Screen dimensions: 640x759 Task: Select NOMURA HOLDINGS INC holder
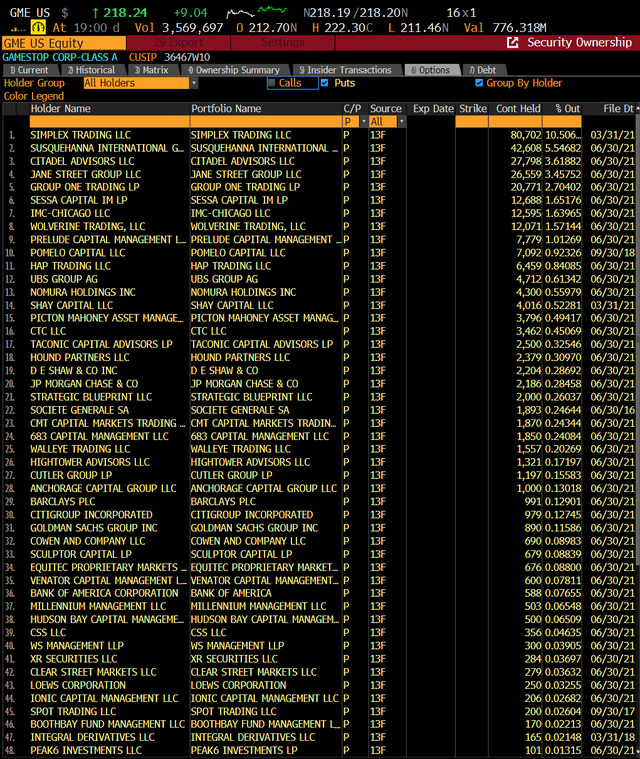pos(83,292)
